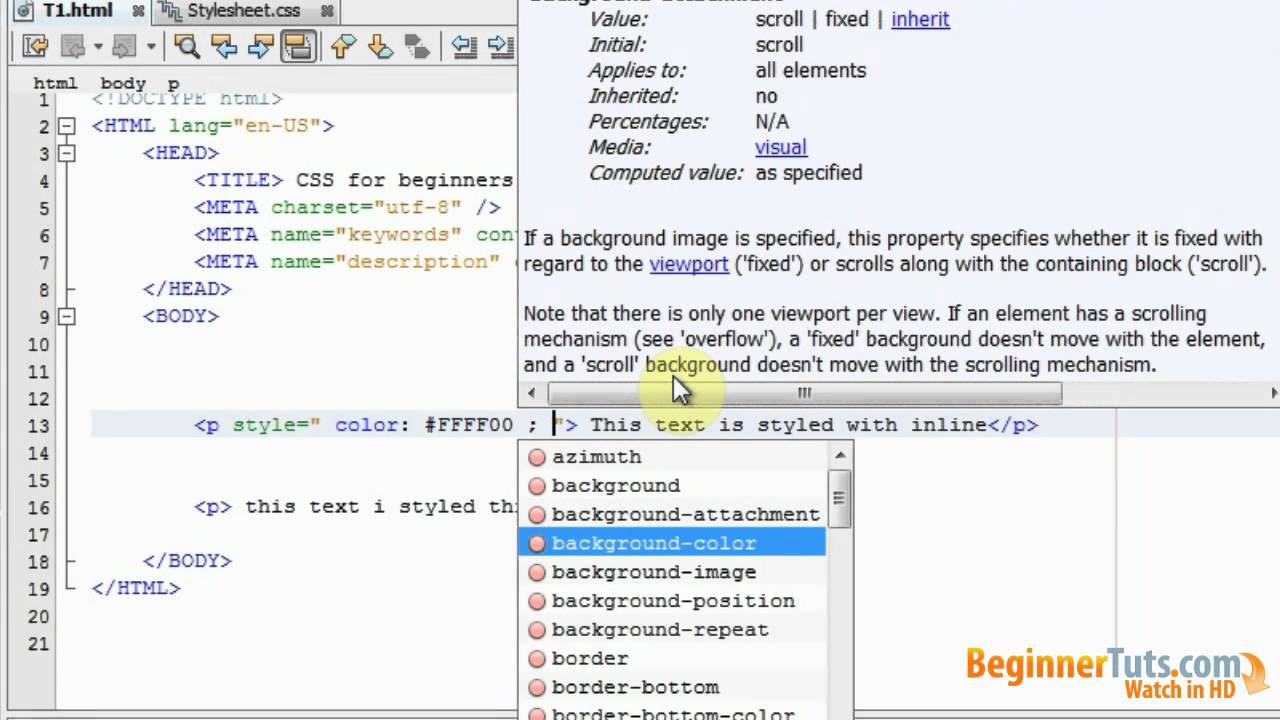The width and height of the screenshot is (1280, 720).
Task: Click the closing </BODY> tag
Action: [187, 561]
